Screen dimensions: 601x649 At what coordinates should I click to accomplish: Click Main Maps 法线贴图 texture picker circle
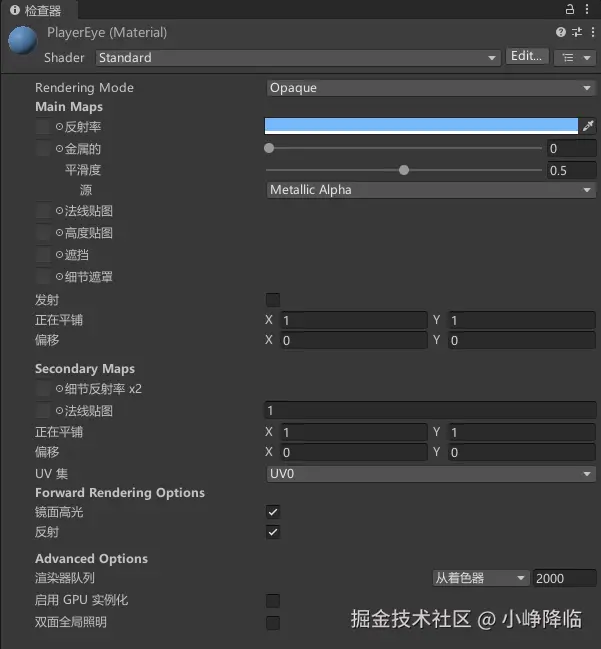coord(59,211)
